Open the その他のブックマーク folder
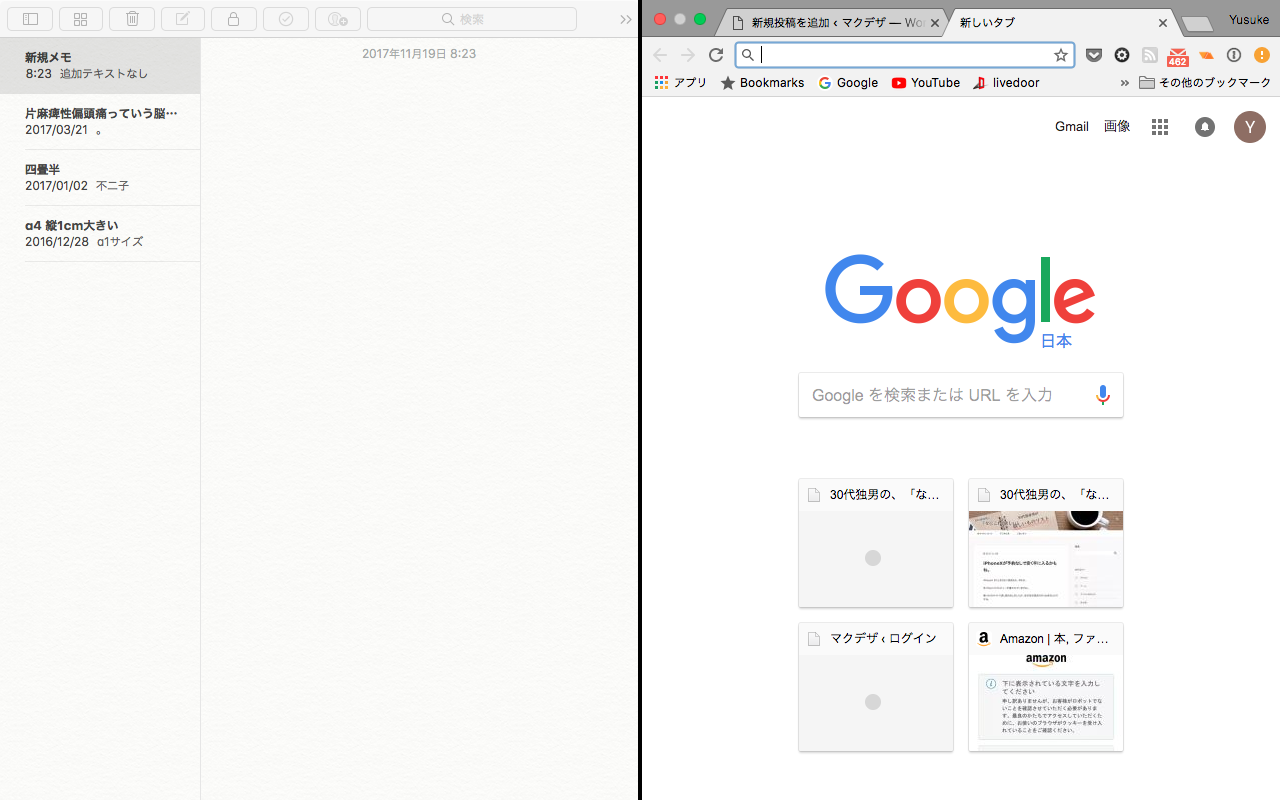 click(1205, 83)
